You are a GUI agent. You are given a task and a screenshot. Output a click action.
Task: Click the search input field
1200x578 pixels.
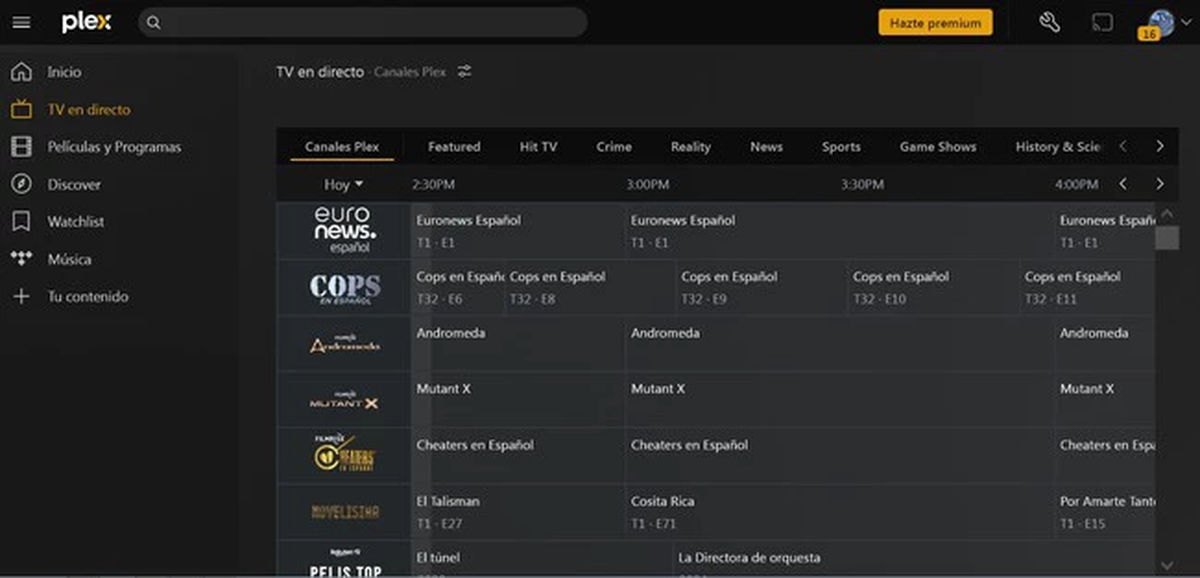(360, 21)
